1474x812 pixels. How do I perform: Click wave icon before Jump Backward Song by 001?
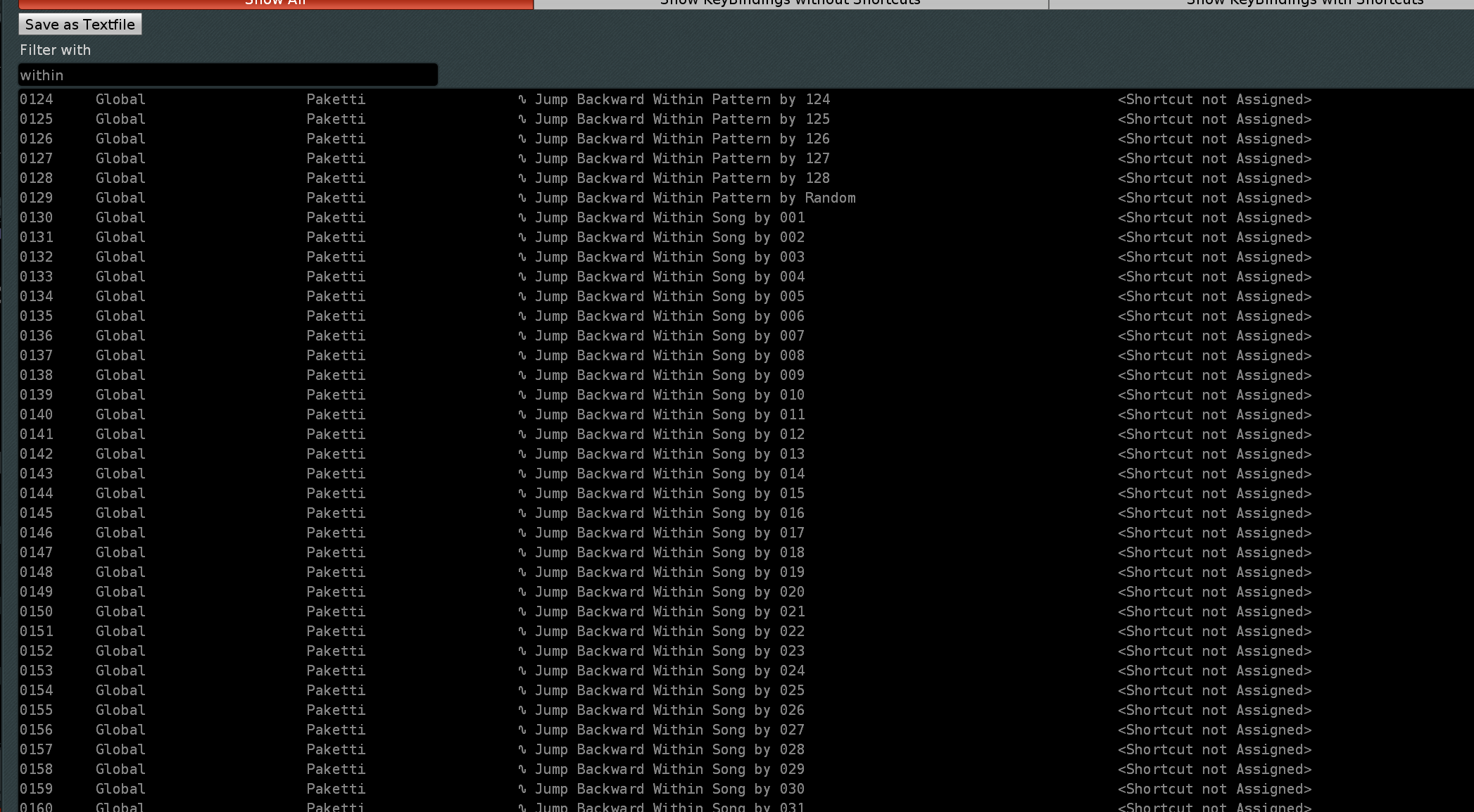click(522, 218)
